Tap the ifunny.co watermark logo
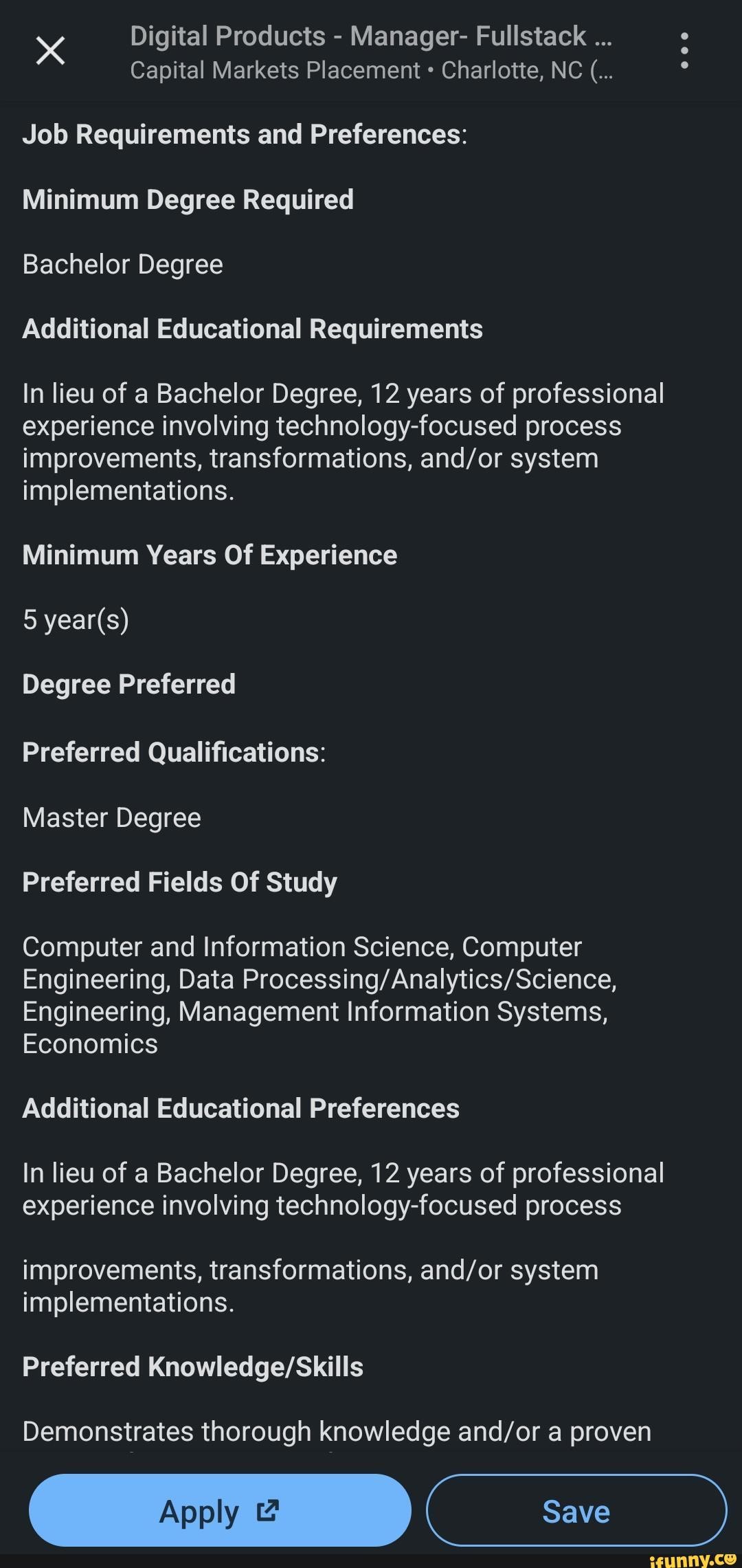The image size is (742, 1568). tap(693, 1559)
